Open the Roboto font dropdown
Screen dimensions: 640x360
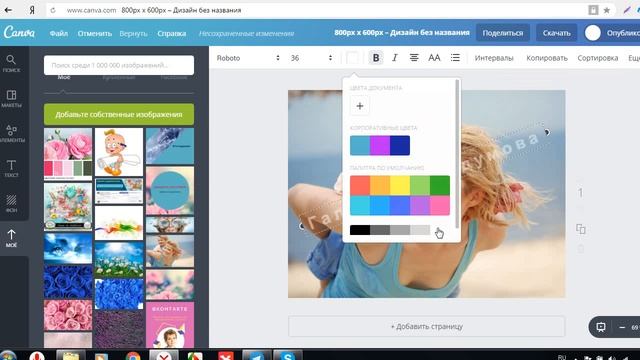pos(248,58)
